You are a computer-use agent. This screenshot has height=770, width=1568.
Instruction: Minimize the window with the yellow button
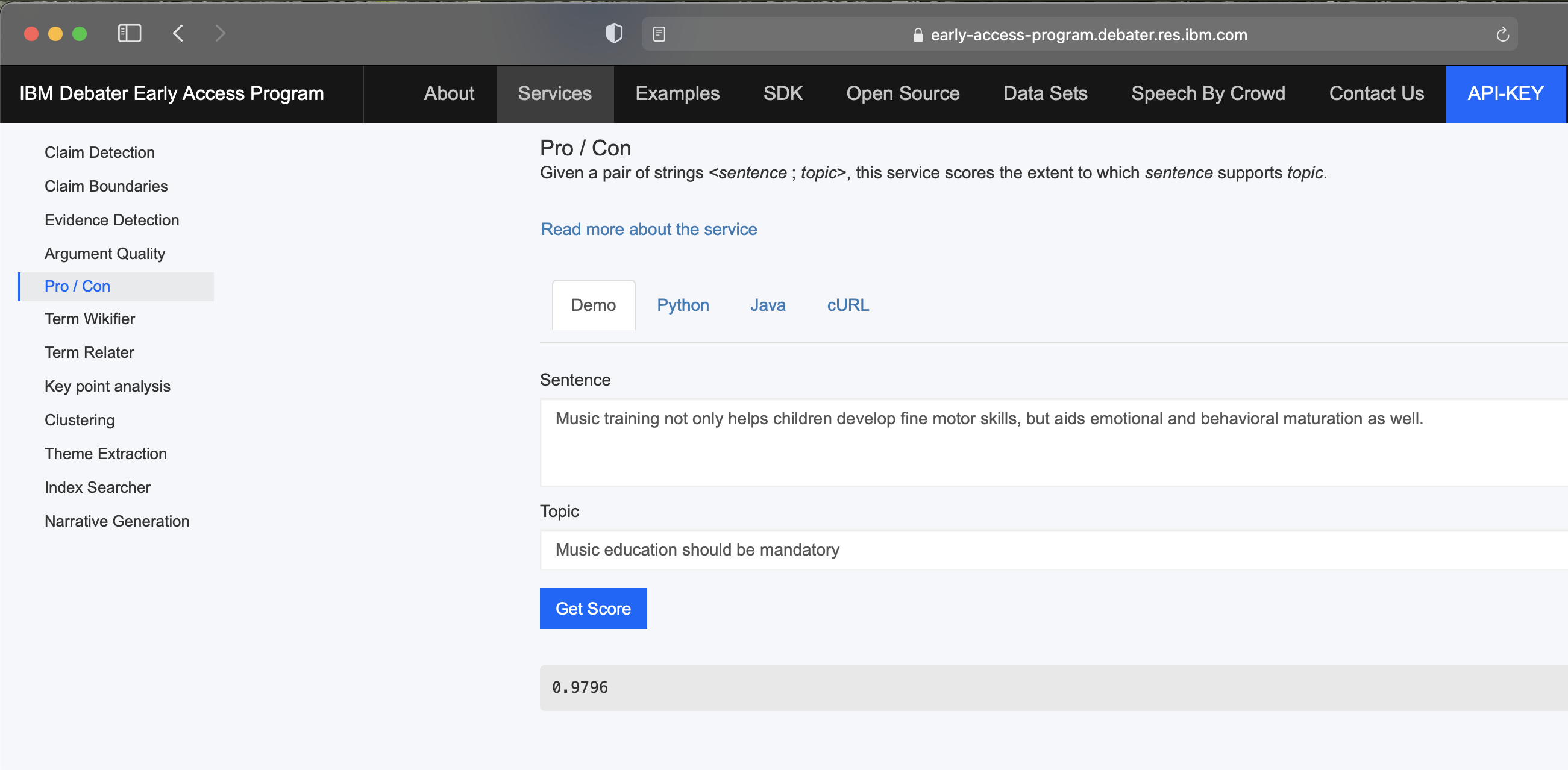pyautogui.click(x=55, y=34)
